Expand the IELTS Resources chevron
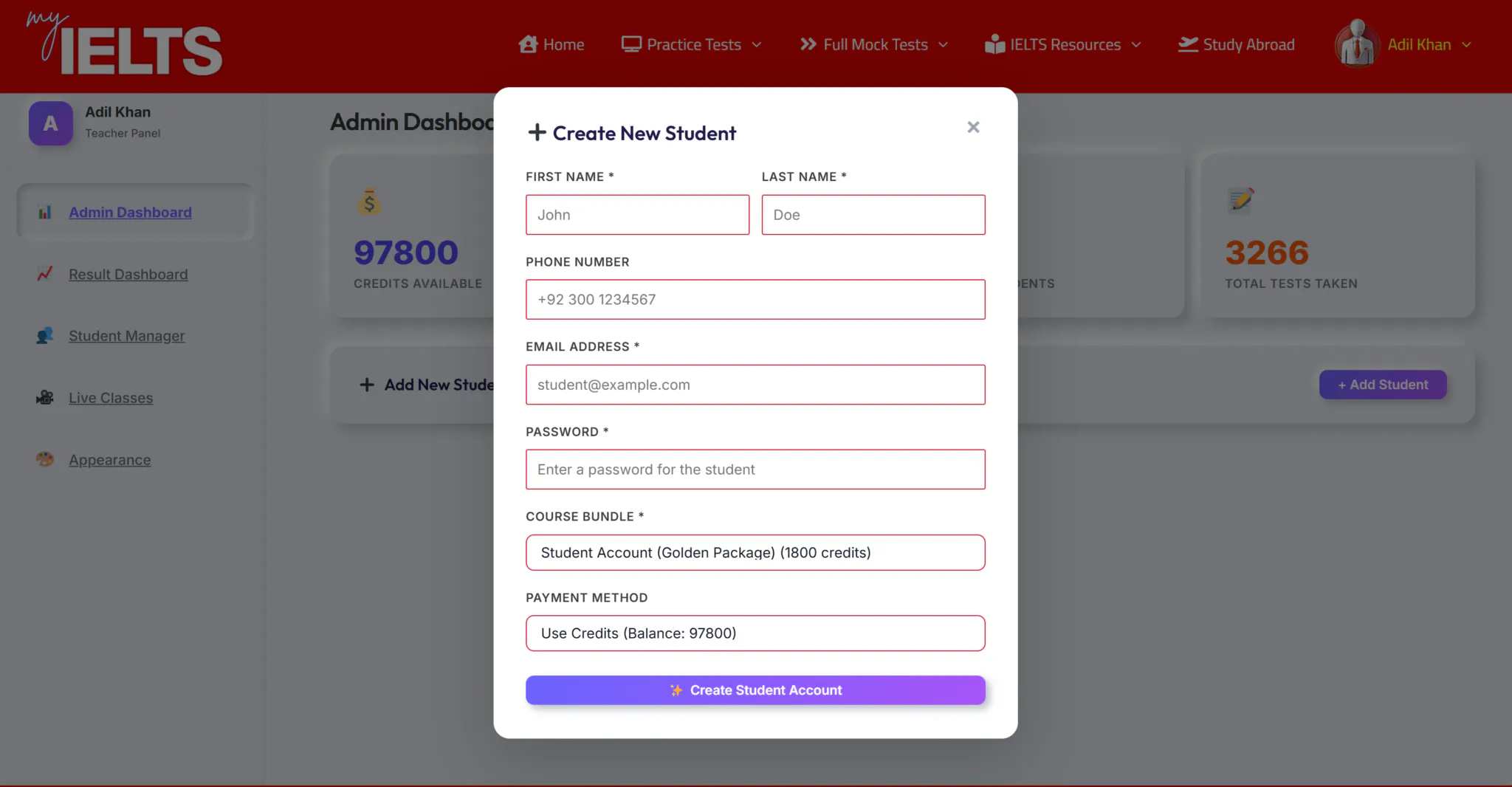 [x=1136, y=45]
